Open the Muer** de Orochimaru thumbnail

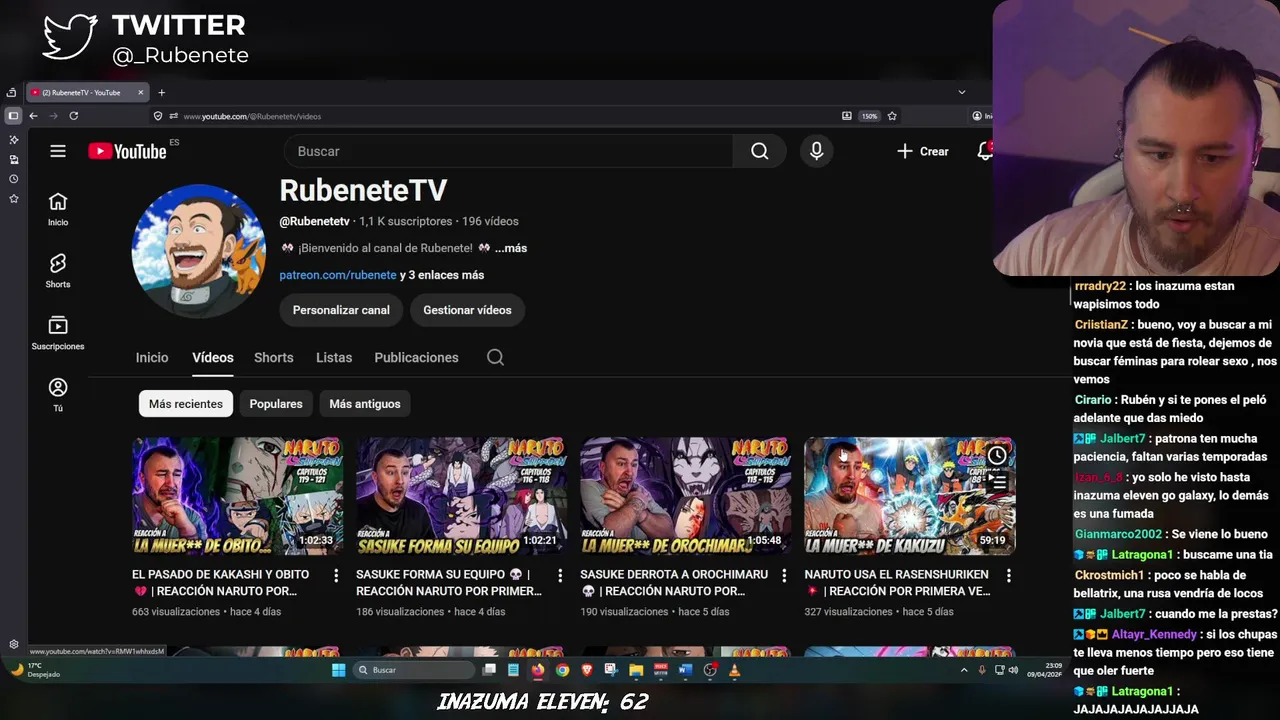[686, 496]
